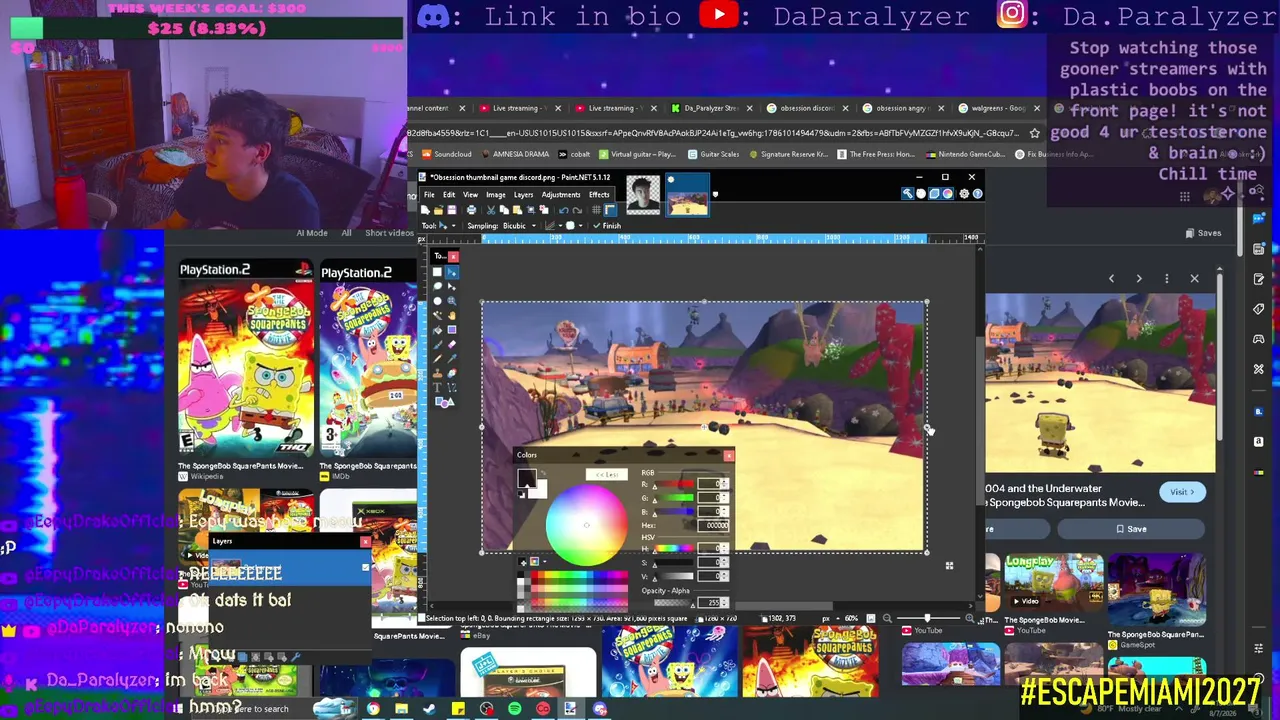Image resolution: width=1280 pixels, height=720 pixels.
Task: Click the Opacity Alpha slider
Action: pyautogui.click(x=676, y=603)
